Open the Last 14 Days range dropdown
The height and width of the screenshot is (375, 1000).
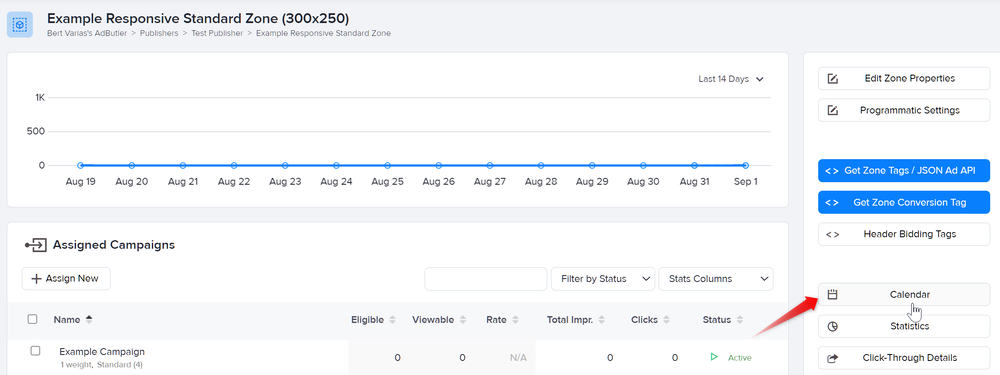tap(731, 79)
